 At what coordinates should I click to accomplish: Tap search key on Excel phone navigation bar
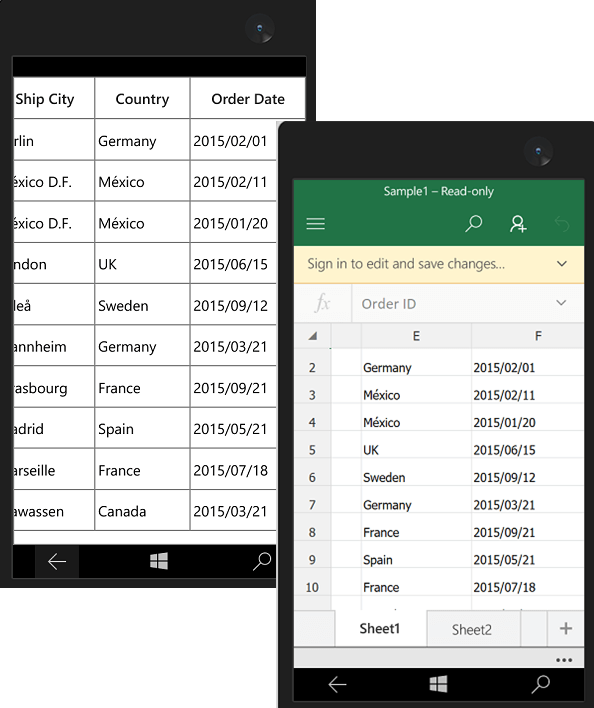pyautogui.click(x=540, y=684)
